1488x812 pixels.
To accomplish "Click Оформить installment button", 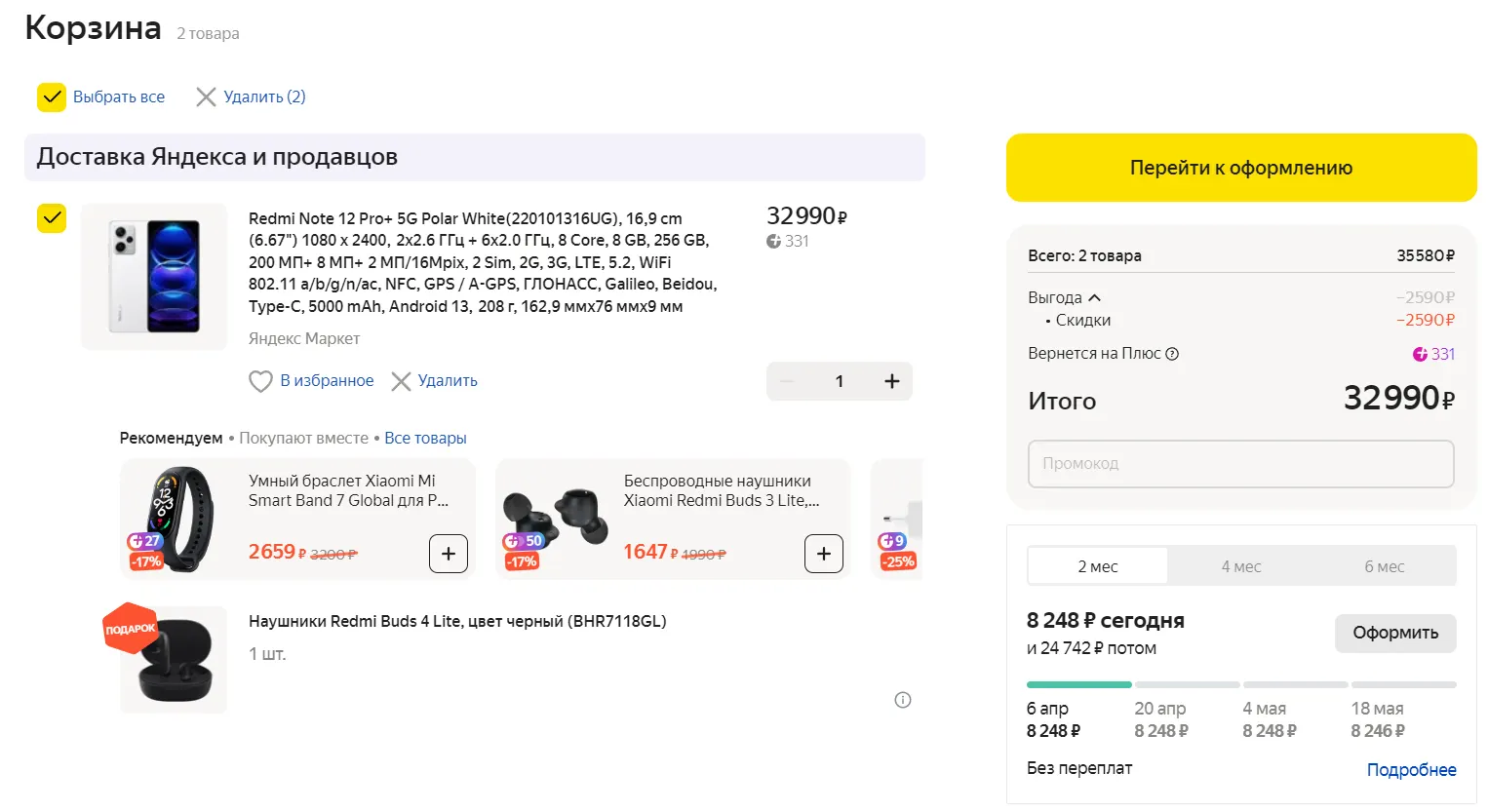I will point(1394,633).
